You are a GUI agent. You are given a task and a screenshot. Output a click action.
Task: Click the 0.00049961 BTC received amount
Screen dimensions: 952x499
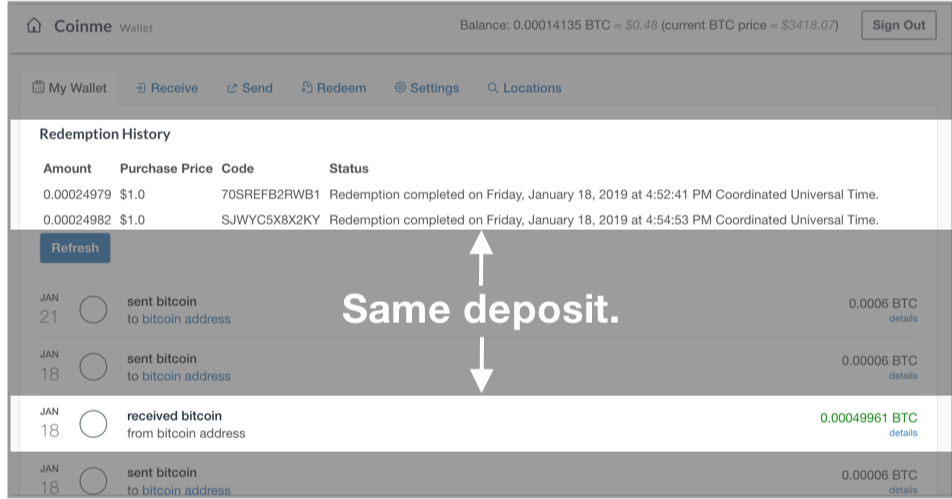868,418
